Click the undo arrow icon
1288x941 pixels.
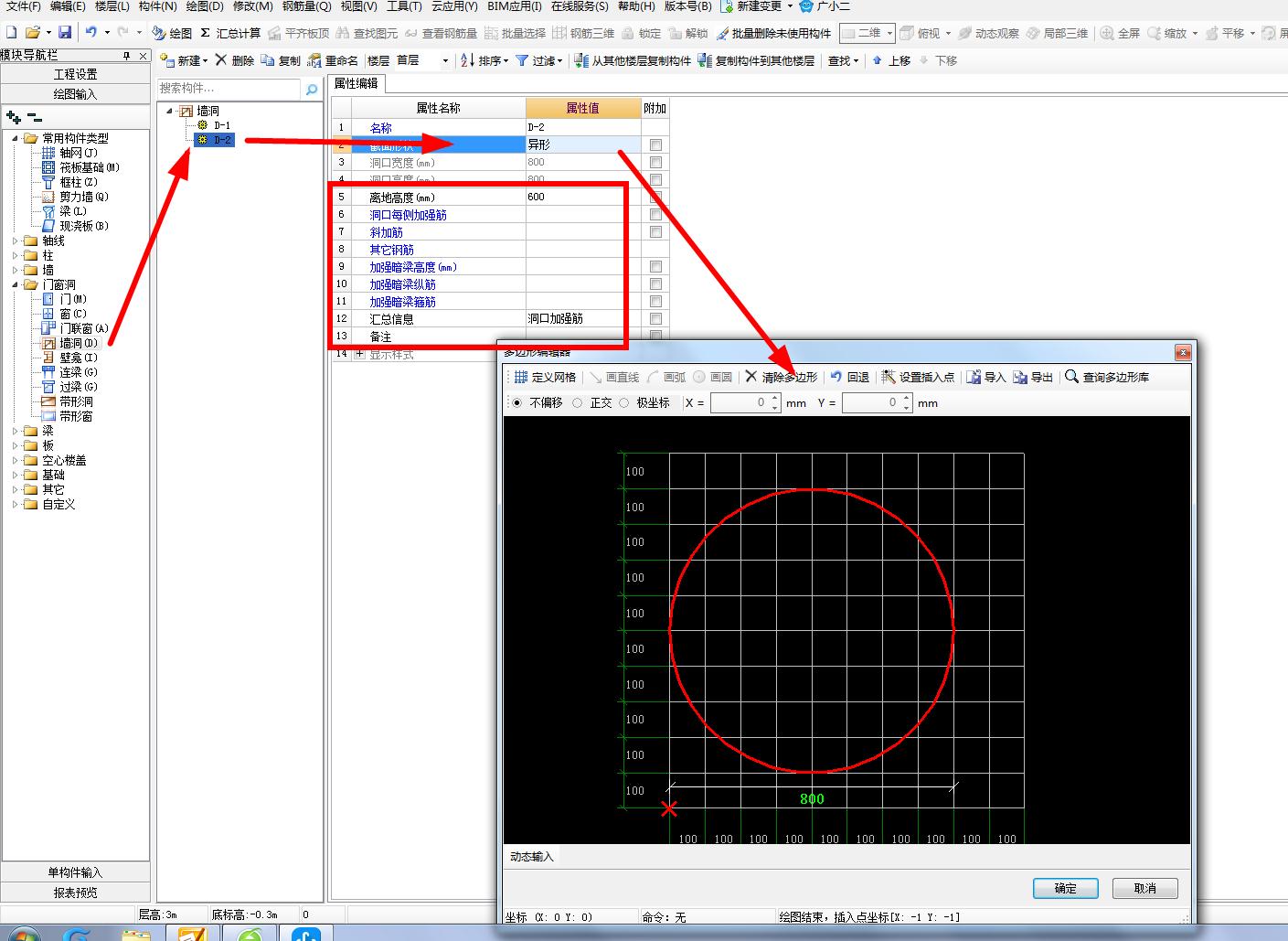click(90, 33)
